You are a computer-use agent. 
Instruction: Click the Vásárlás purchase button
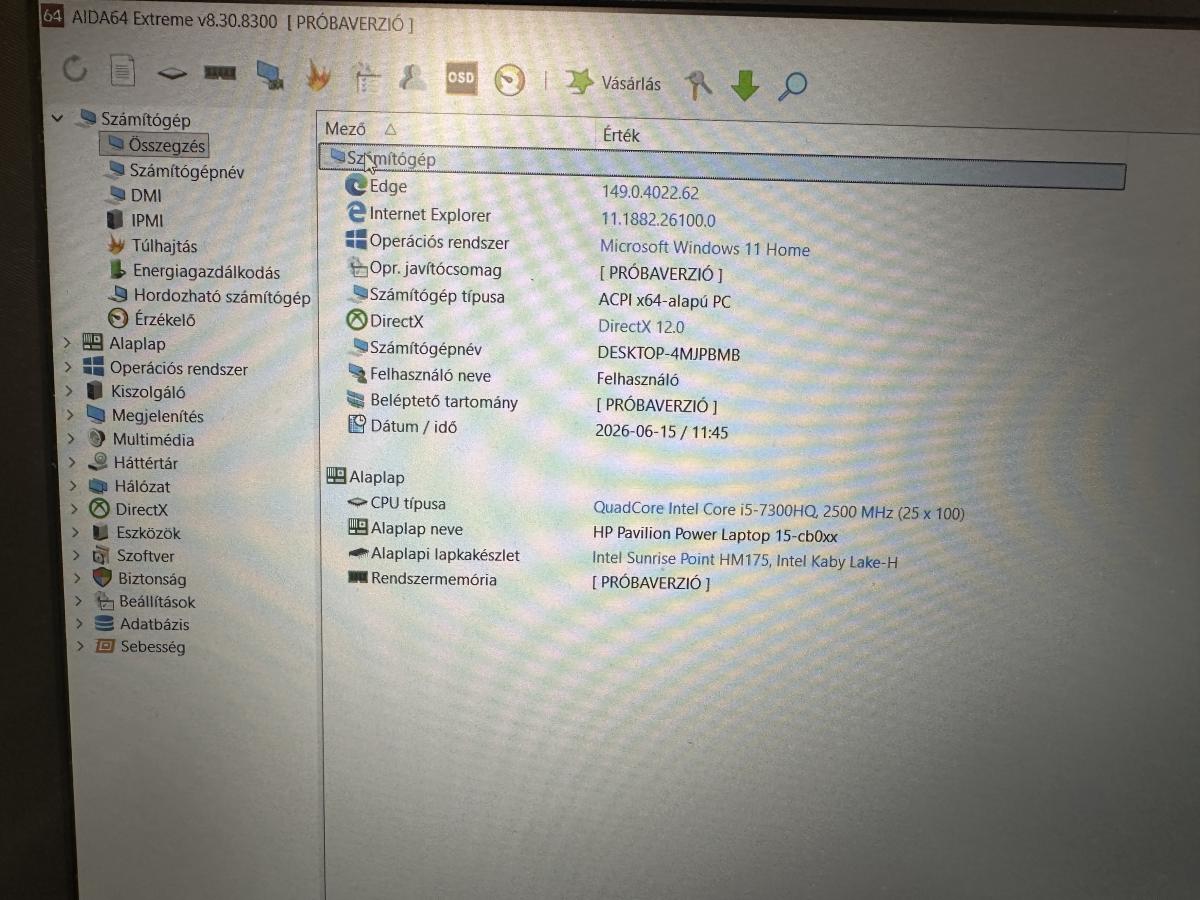click(614, 82)
